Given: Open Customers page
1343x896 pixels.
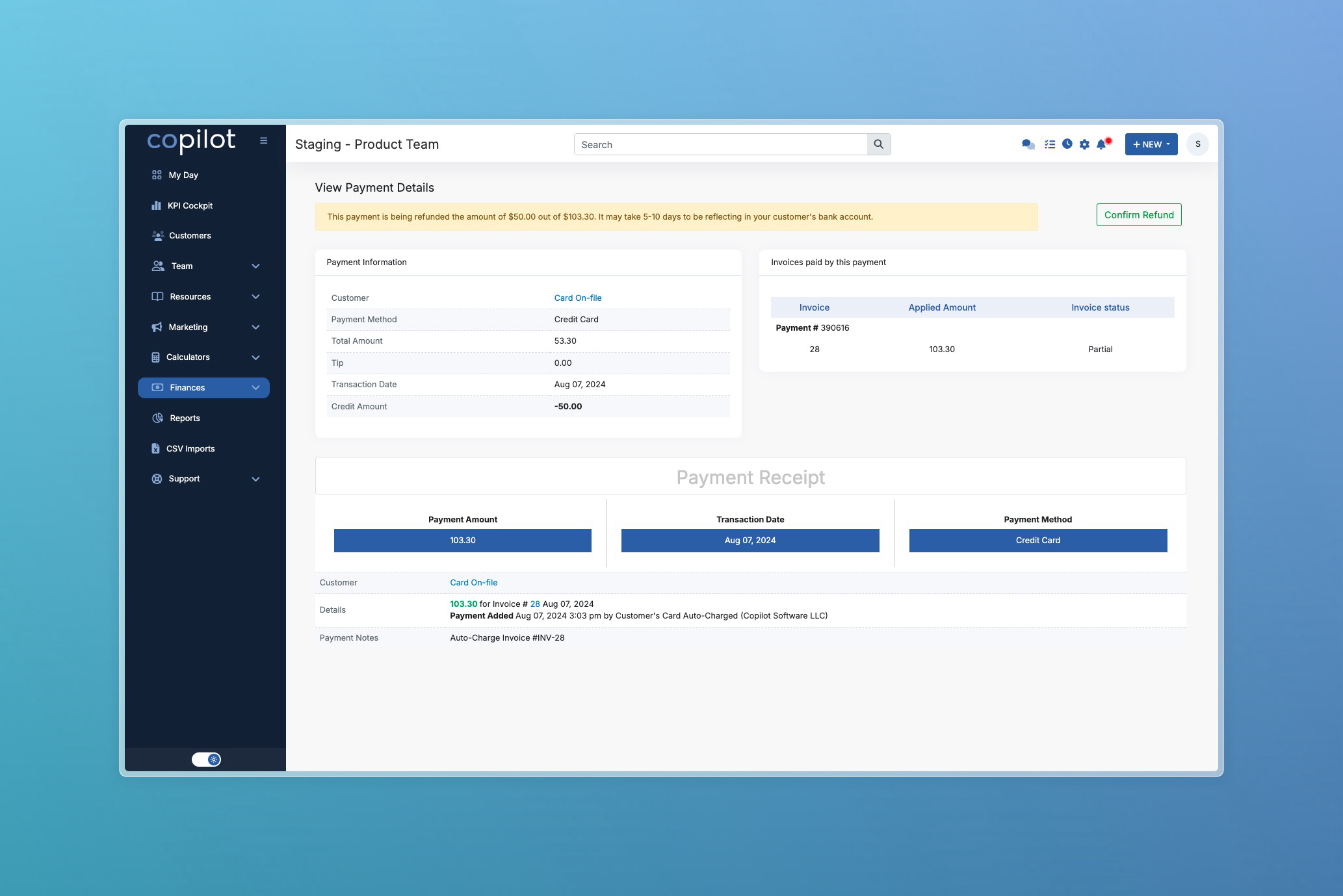Looking at the screenshot, I should [190, 235].
